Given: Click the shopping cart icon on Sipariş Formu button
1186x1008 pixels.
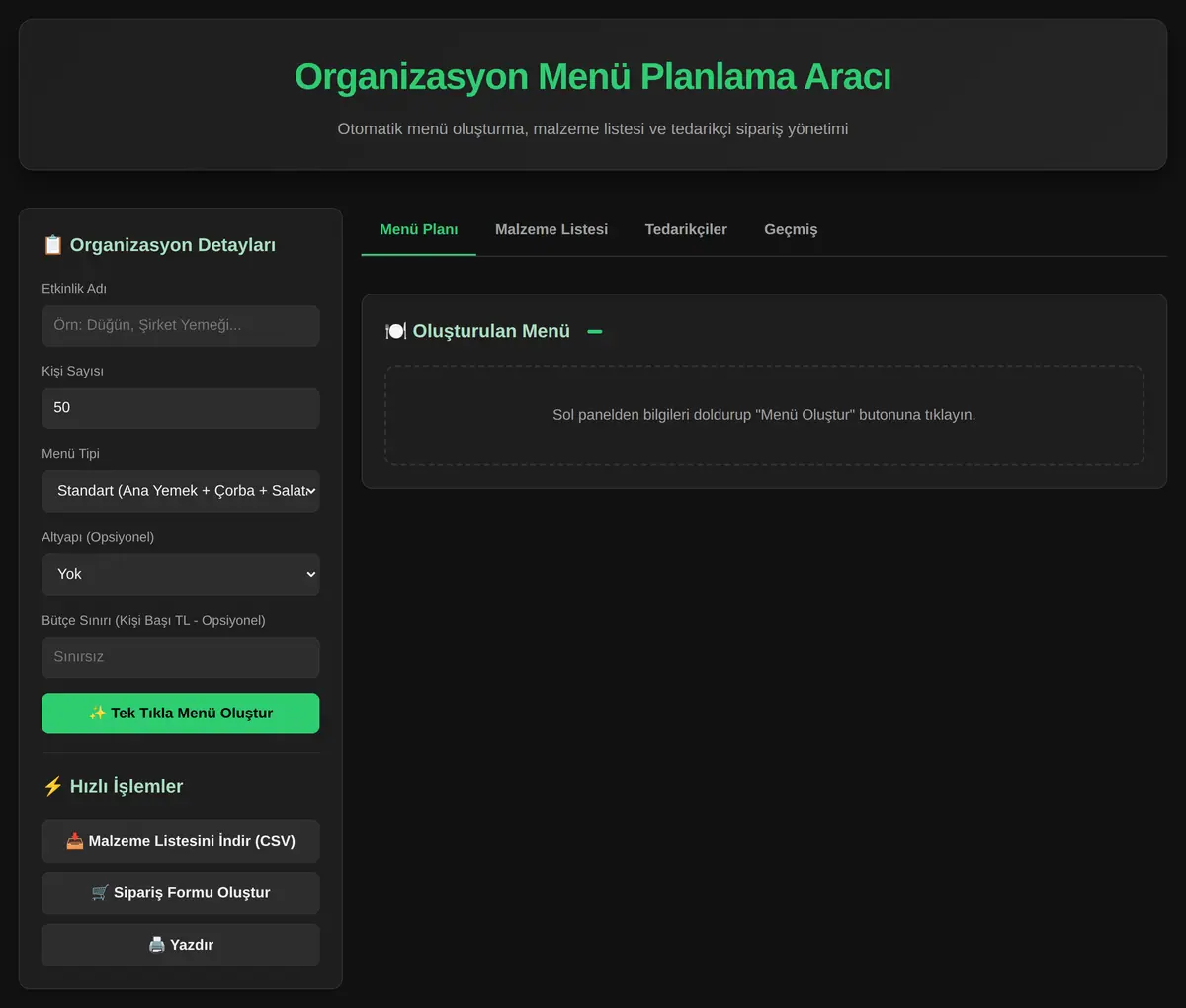Looking at the screenshot, I should coord(100,892).
